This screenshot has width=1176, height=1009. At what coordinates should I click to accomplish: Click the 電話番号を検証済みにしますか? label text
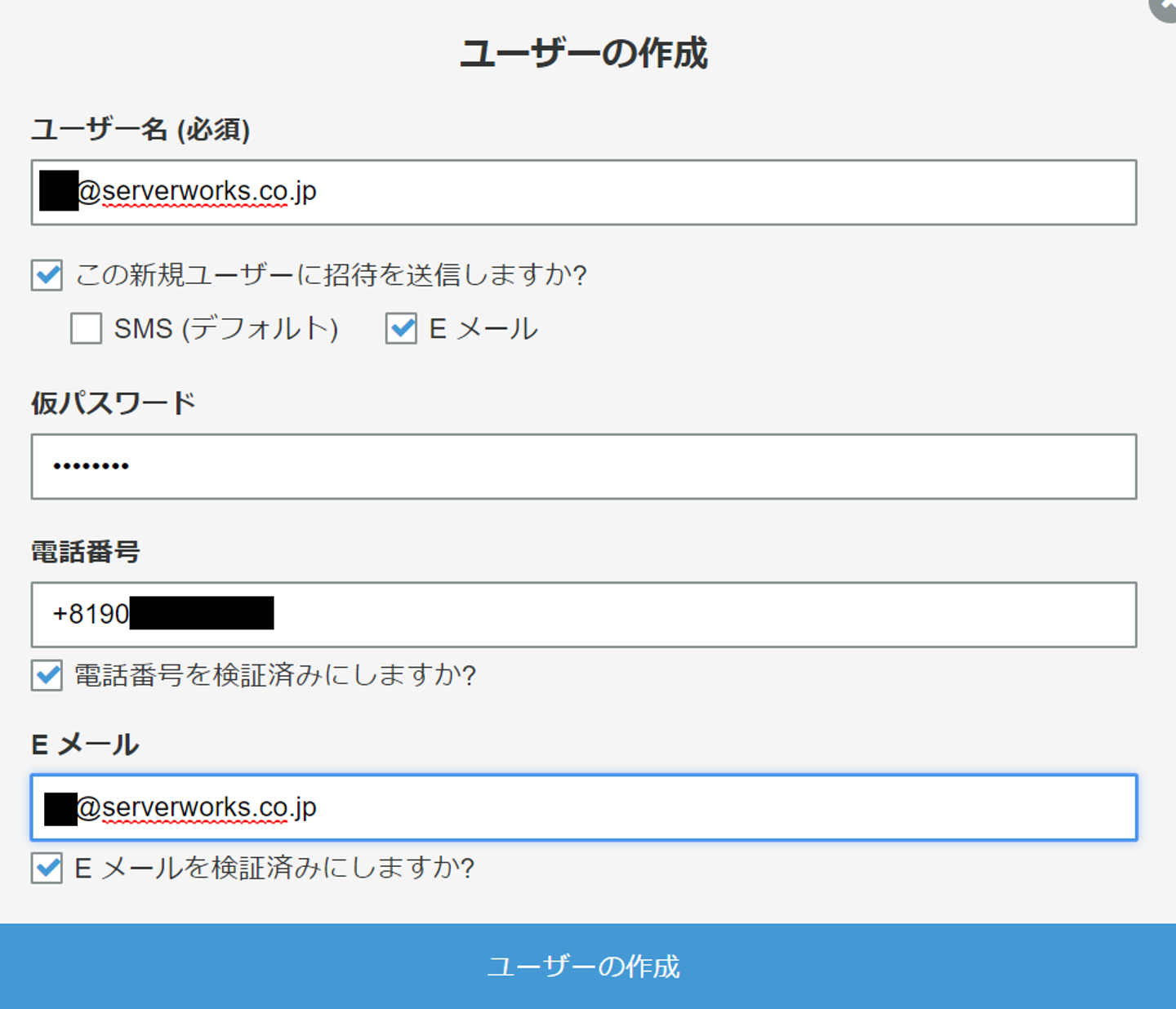(x=275, y=676)
